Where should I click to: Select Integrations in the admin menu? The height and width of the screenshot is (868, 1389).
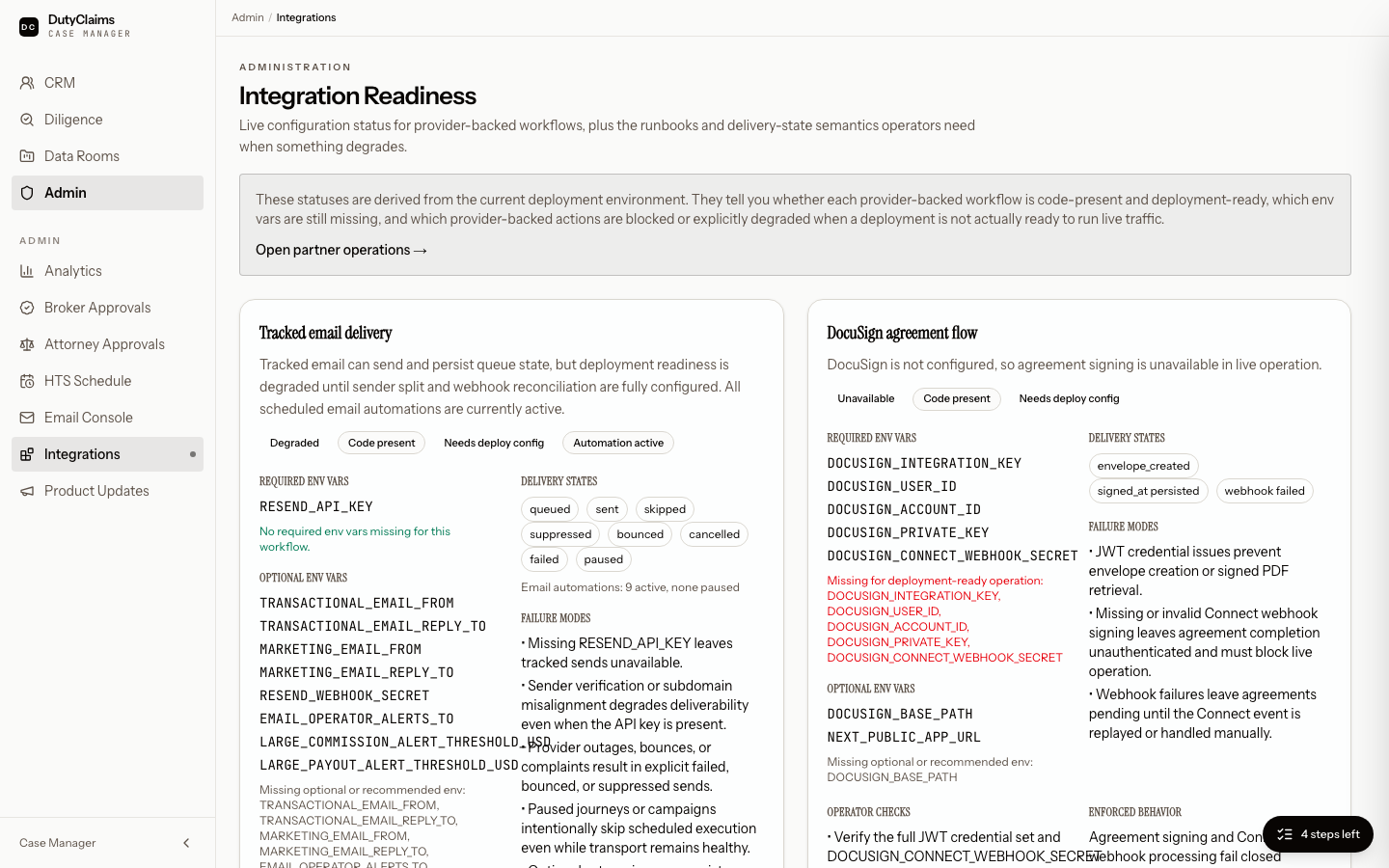tap(107, 454)
